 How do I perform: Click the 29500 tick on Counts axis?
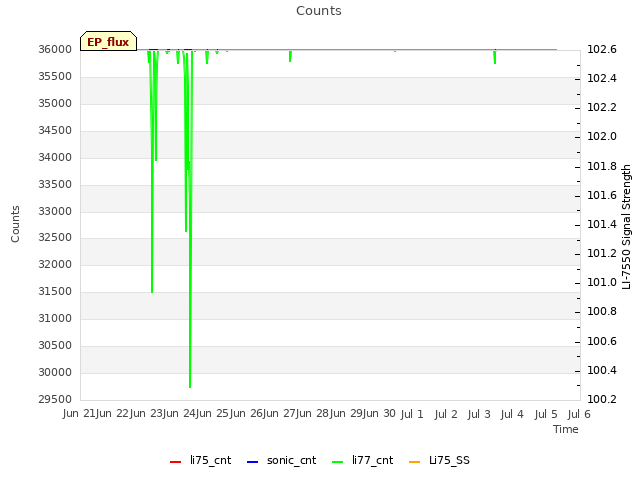pyautogui.click(x=55, y=399)
